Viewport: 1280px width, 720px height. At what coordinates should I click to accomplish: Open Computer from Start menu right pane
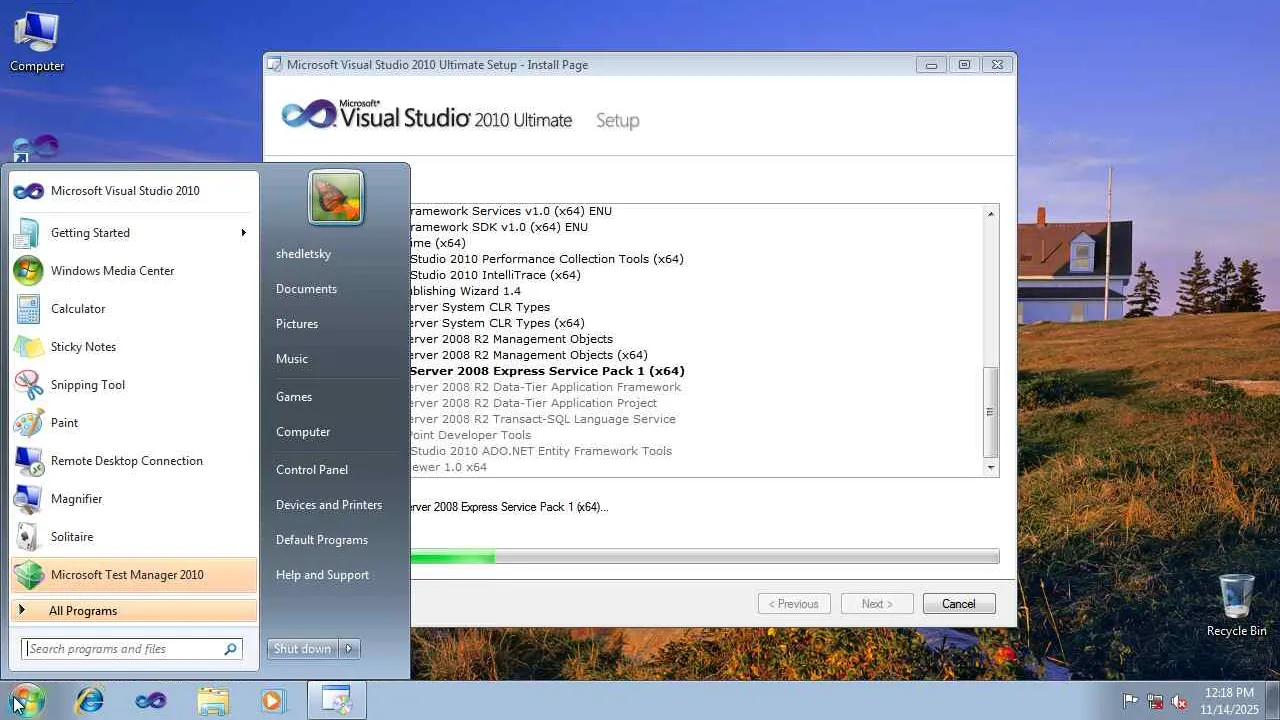click(x=303, y=432)
